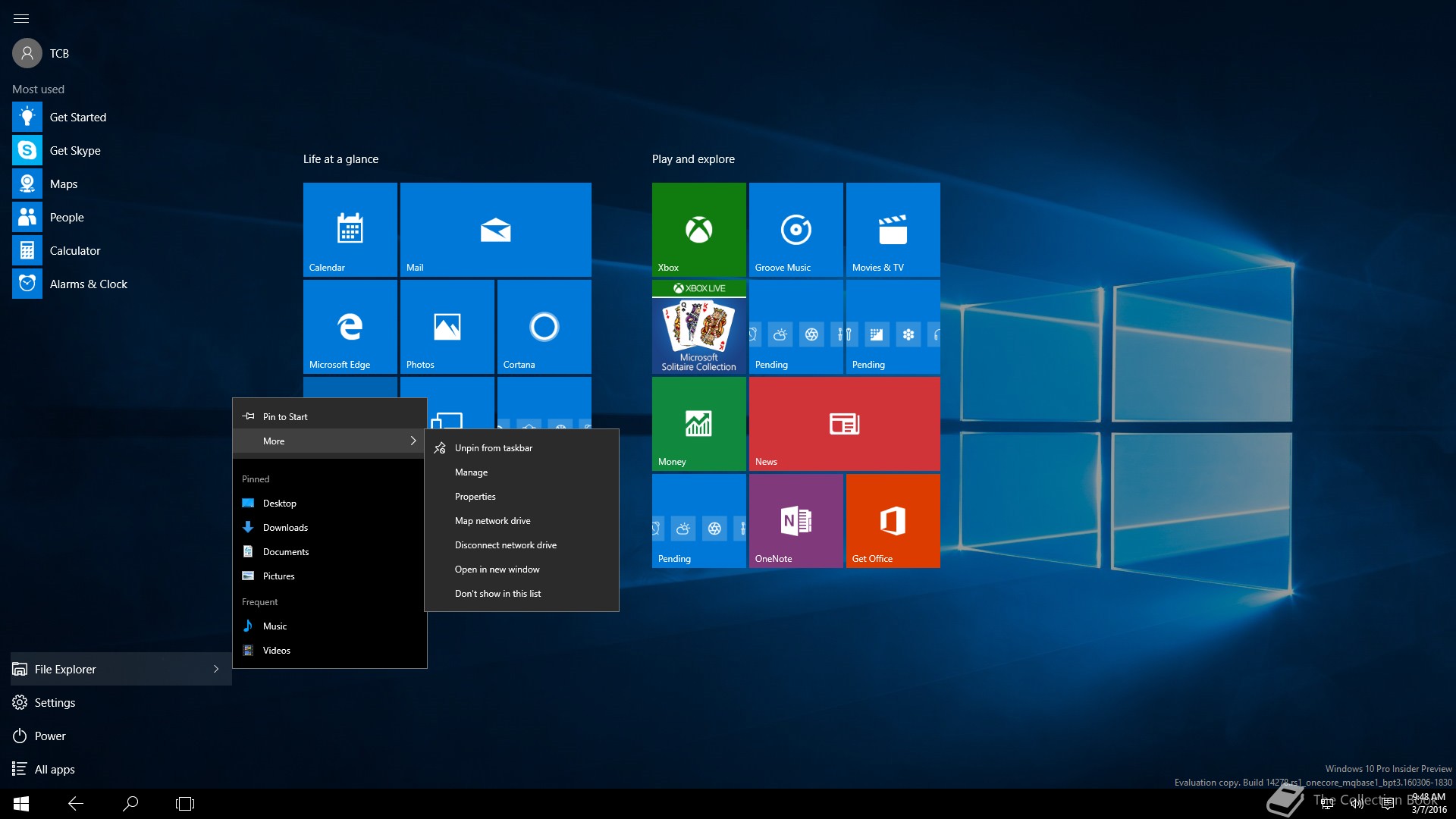The height and width of the screenshot is (819, 1456).
Task: Click the Get Office tile
Action: [x=893, y=520]
